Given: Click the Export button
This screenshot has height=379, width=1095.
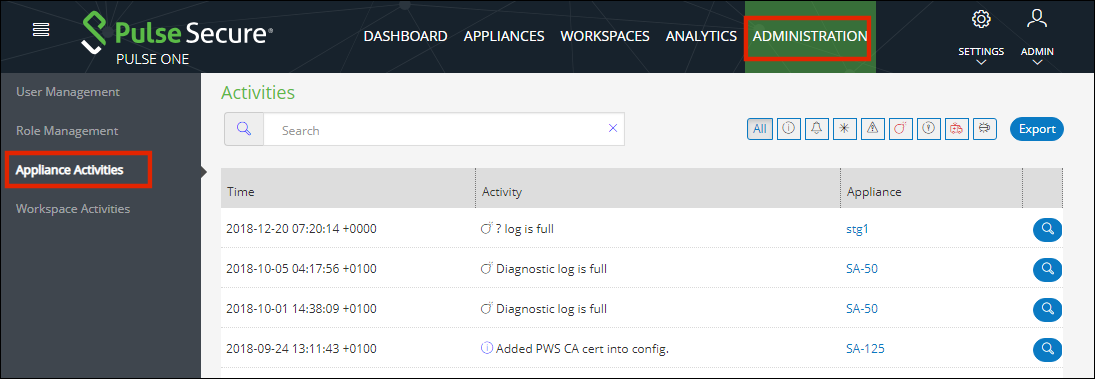Looking at the screenshot, I should tap(1037, 129).
